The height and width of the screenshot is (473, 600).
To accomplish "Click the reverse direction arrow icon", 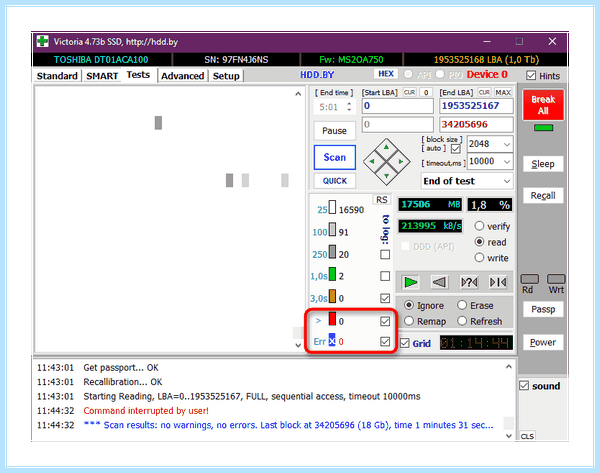I will 439,282.
